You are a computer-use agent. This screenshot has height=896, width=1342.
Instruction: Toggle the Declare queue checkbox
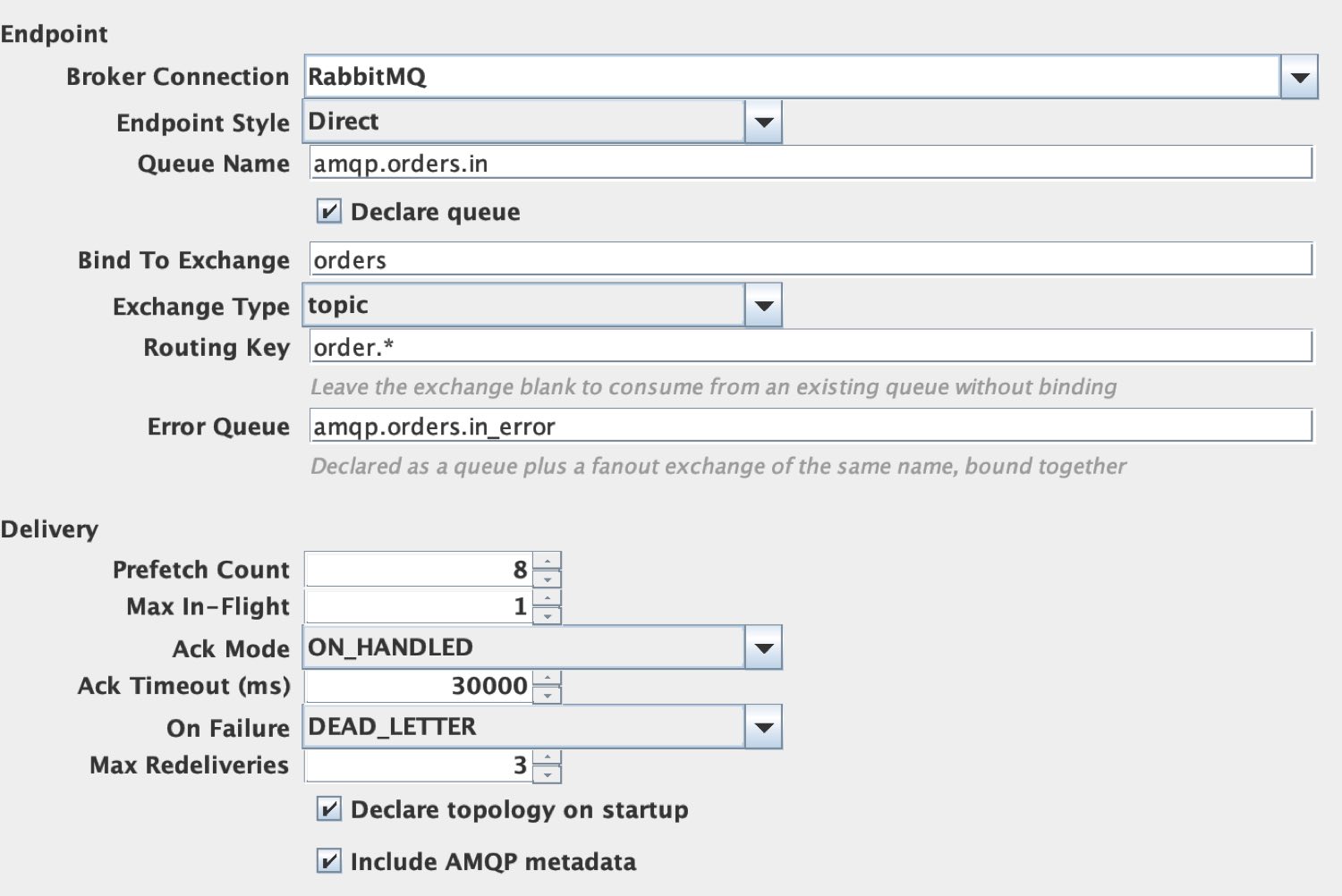tap(329, 212)
